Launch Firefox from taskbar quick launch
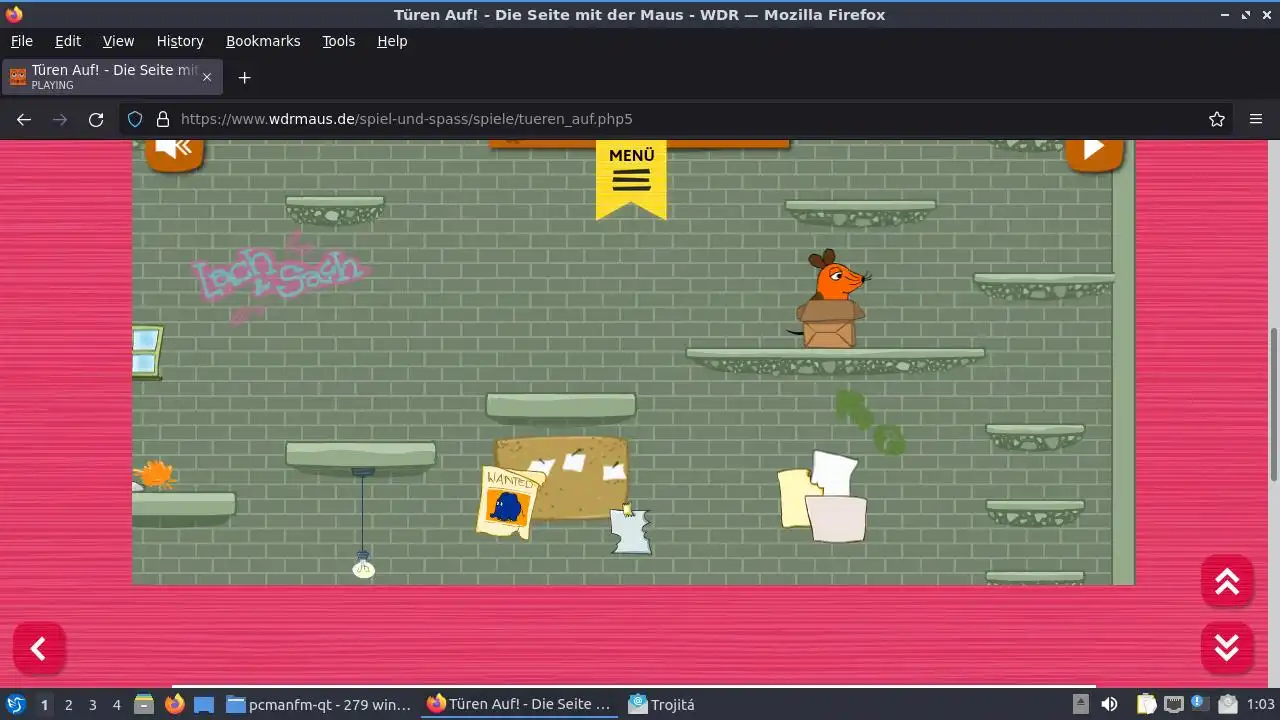The height and width of the screenshot is (720, 1280). tap(174, 704)
